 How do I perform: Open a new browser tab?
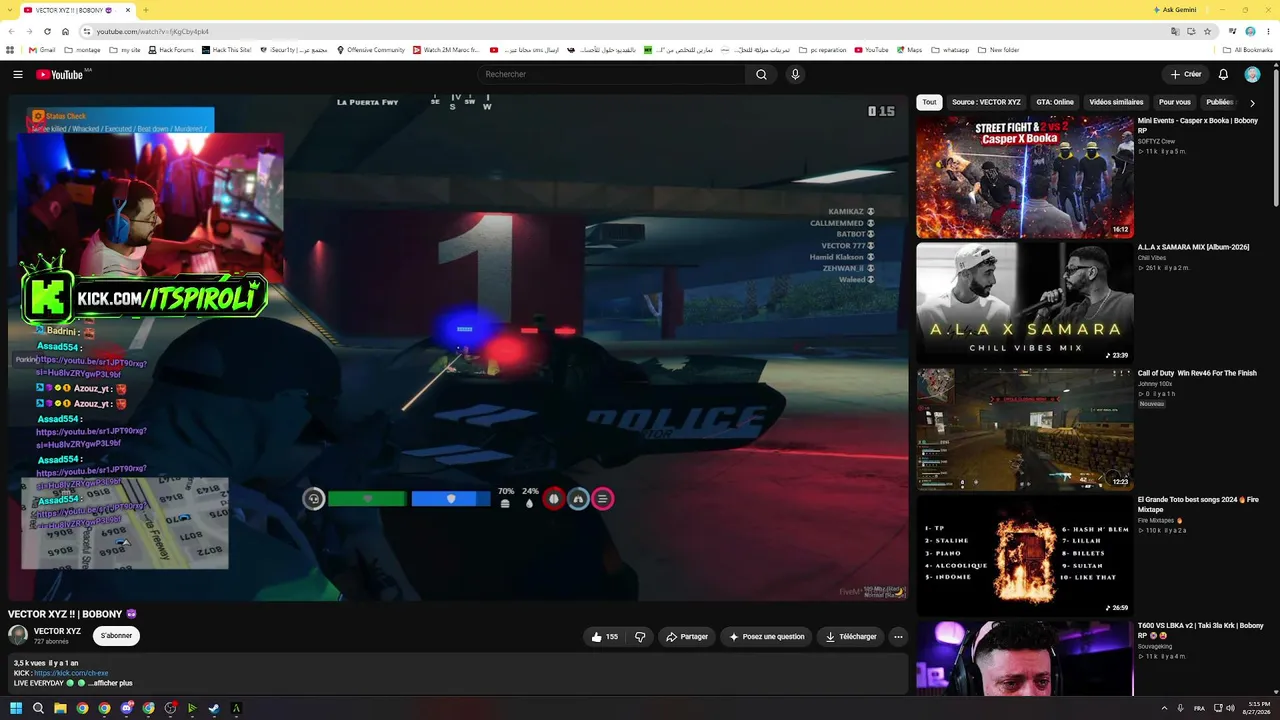[x=146, y=10]
